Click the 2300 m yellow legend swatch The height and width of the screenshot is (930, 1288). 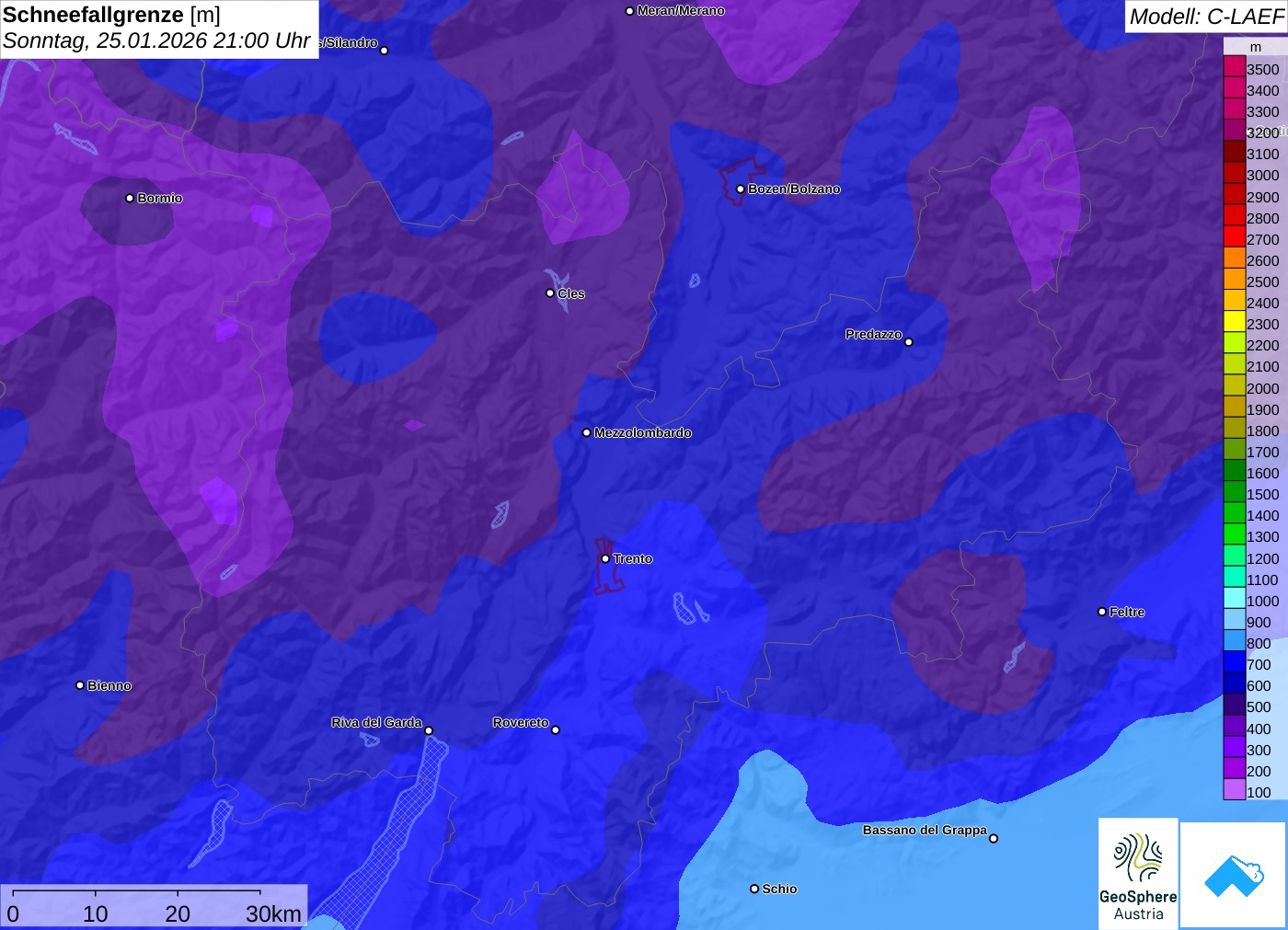coord(1235,323)
